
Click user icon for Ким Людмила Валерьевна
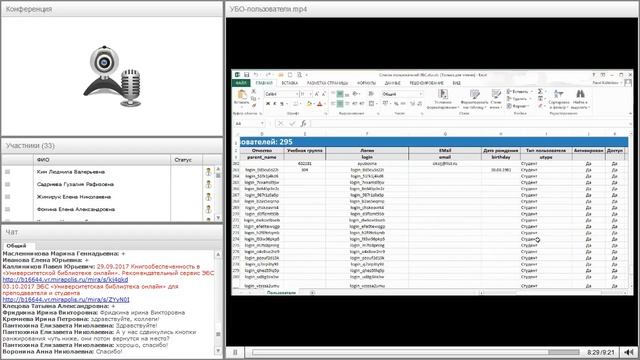(208, 172)
